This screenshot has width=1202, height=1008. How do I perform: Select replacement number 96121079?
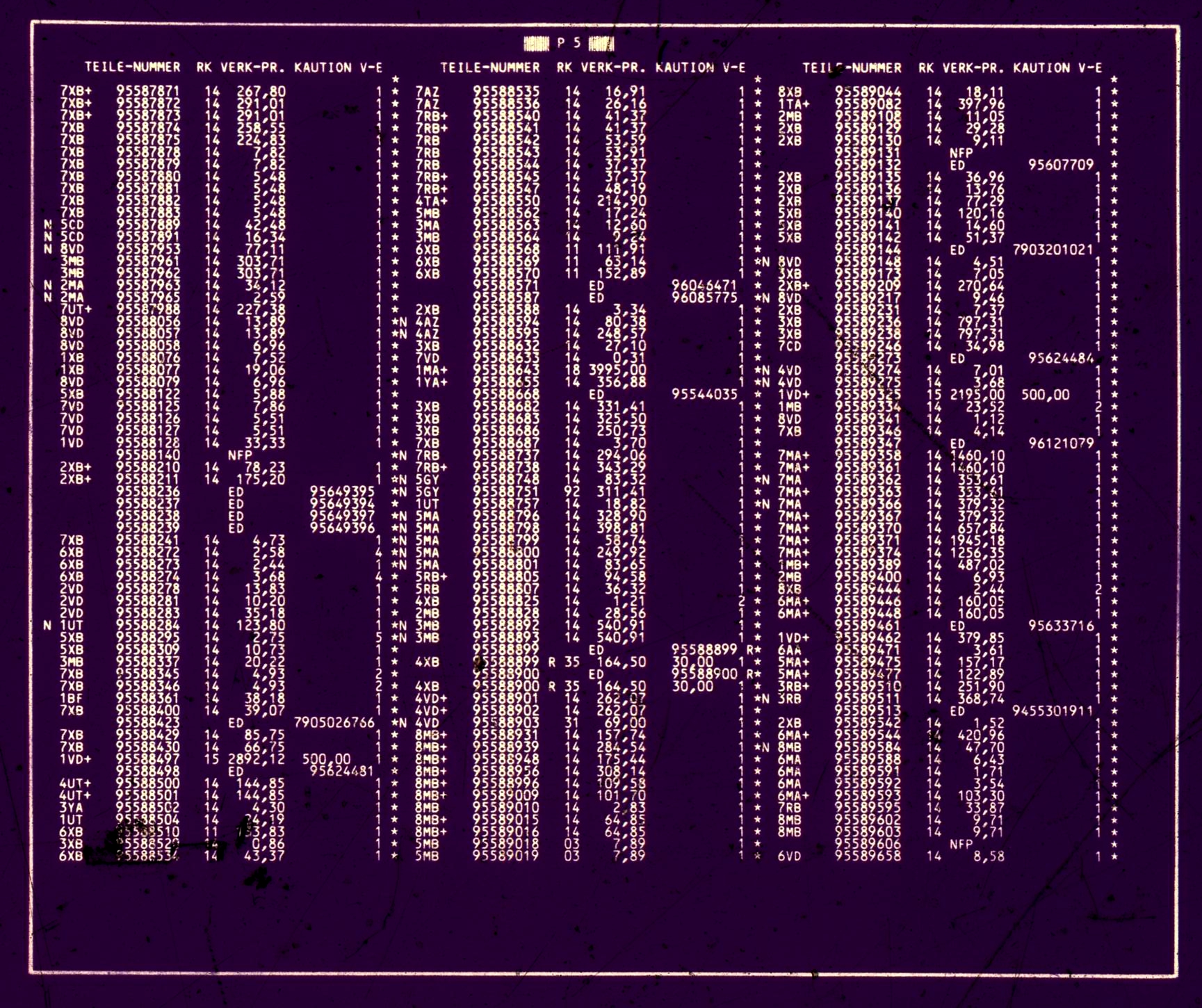[x=1061, y=444]
